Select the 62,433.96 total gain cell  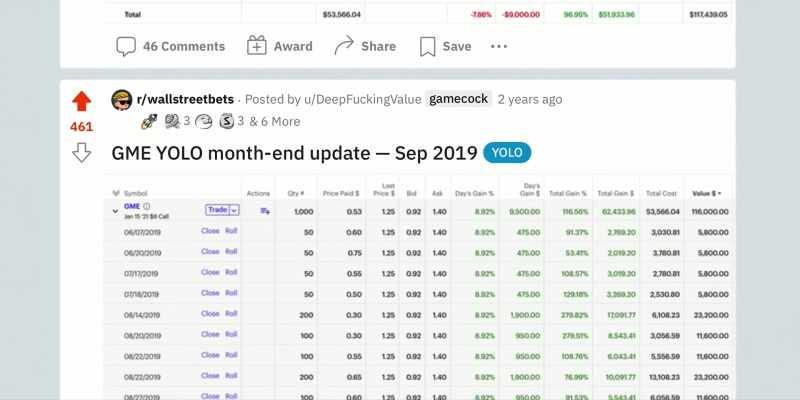coord(617,212)
